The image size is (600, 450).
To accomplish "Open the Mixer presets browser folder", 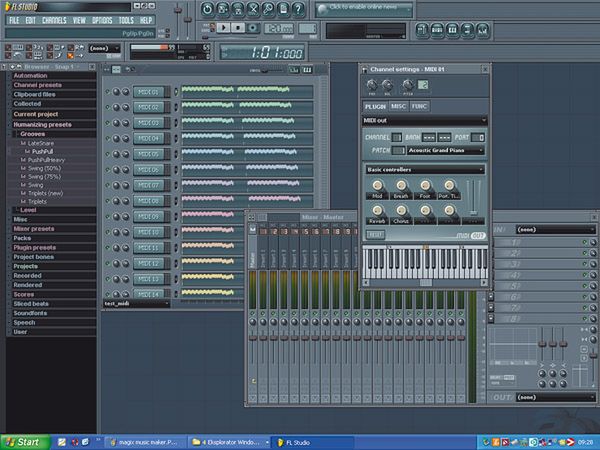I will [x=34, y=228].
